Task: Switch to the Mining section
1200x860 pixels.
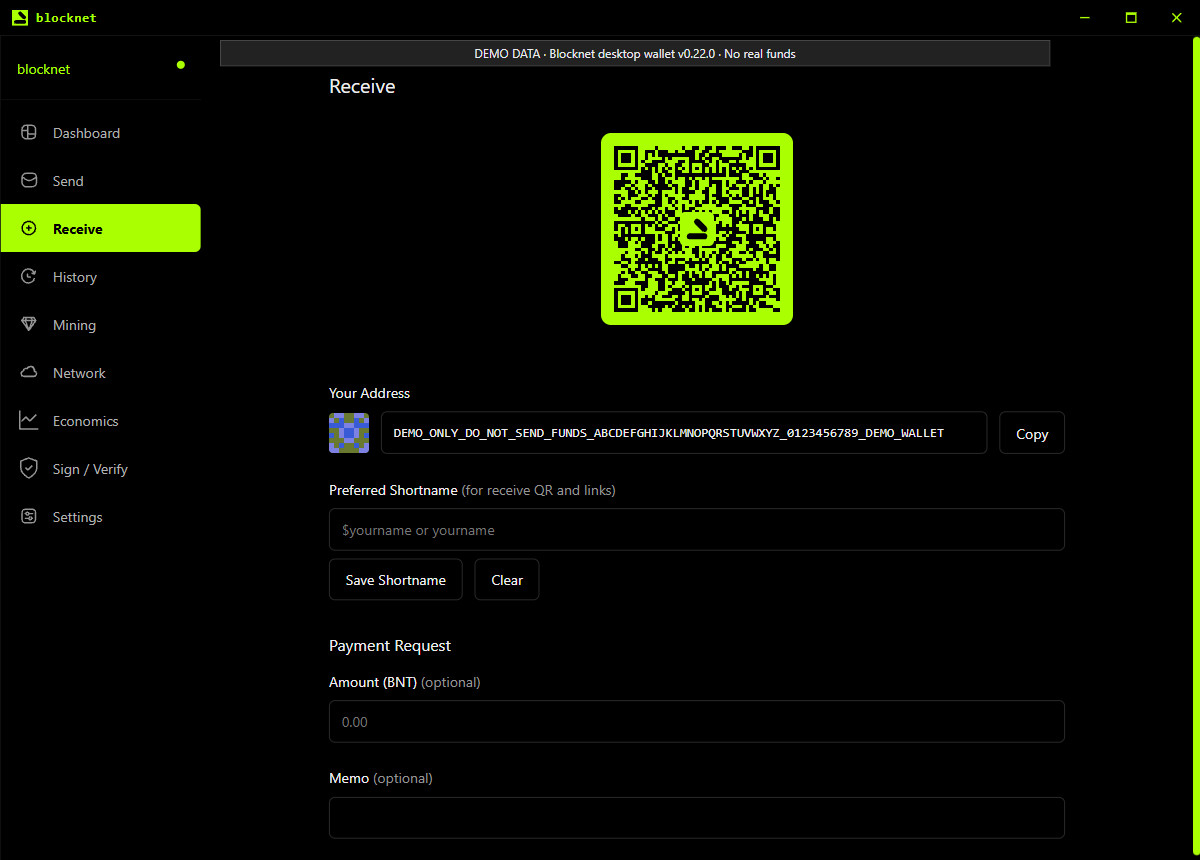Action: (101, 325)
